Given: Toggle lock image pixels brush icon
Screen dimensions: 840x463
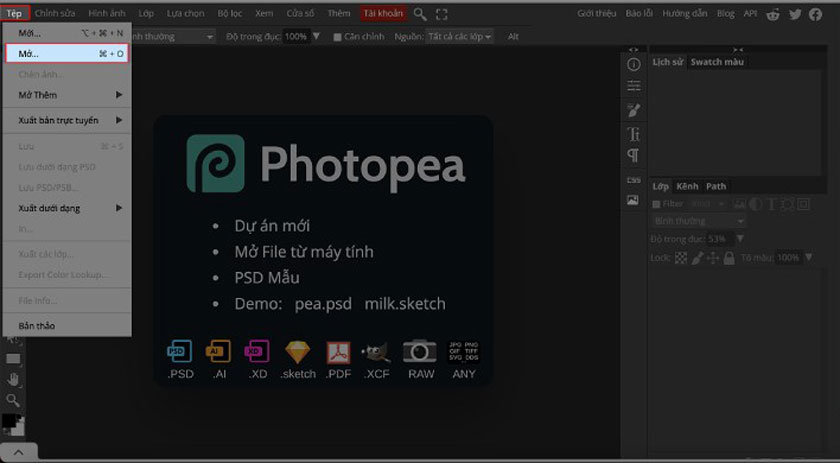Looking at the screenshot, I should pyautogui.click(x=697, y=258).
